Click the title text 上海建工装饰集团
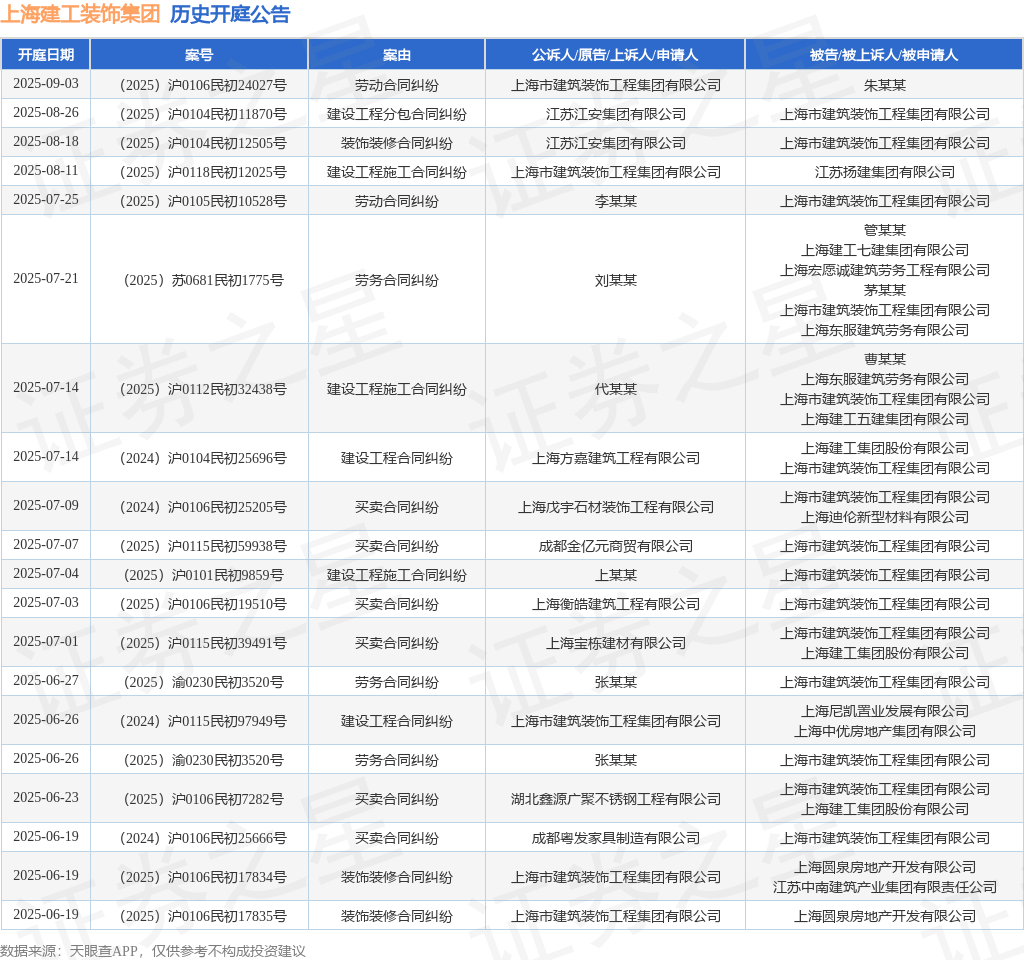Screen dimensions: 1024x960 pyautogui.click(x=80, y=14)
